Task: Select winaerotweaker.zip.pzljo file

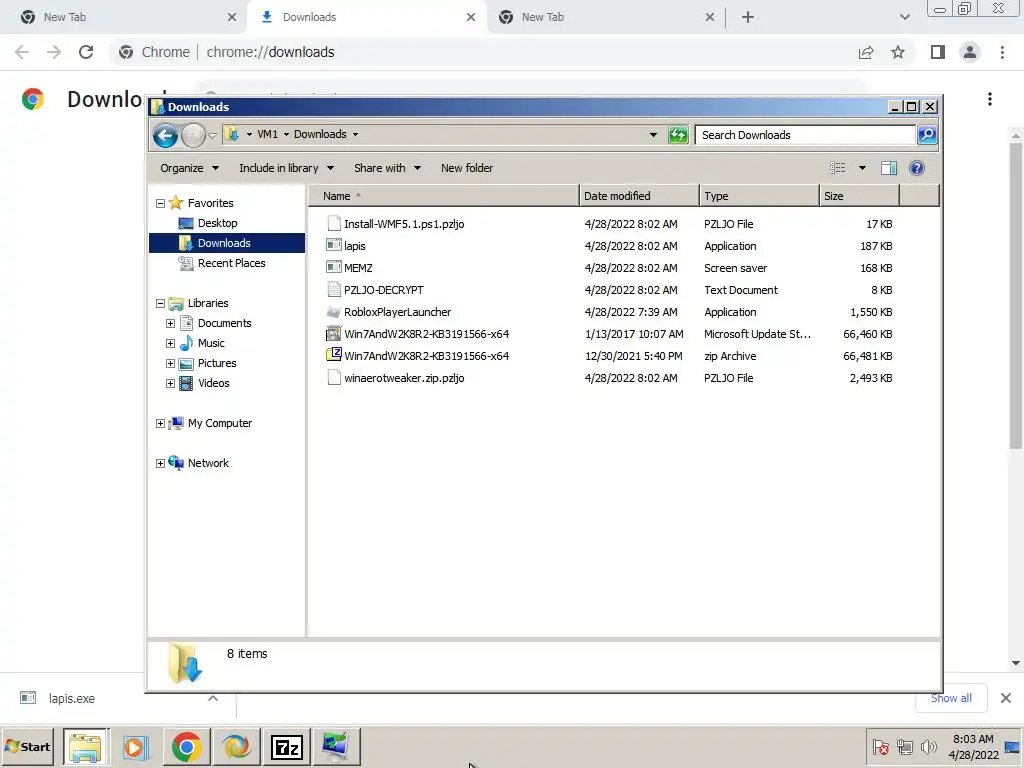Action: point(404,377)
